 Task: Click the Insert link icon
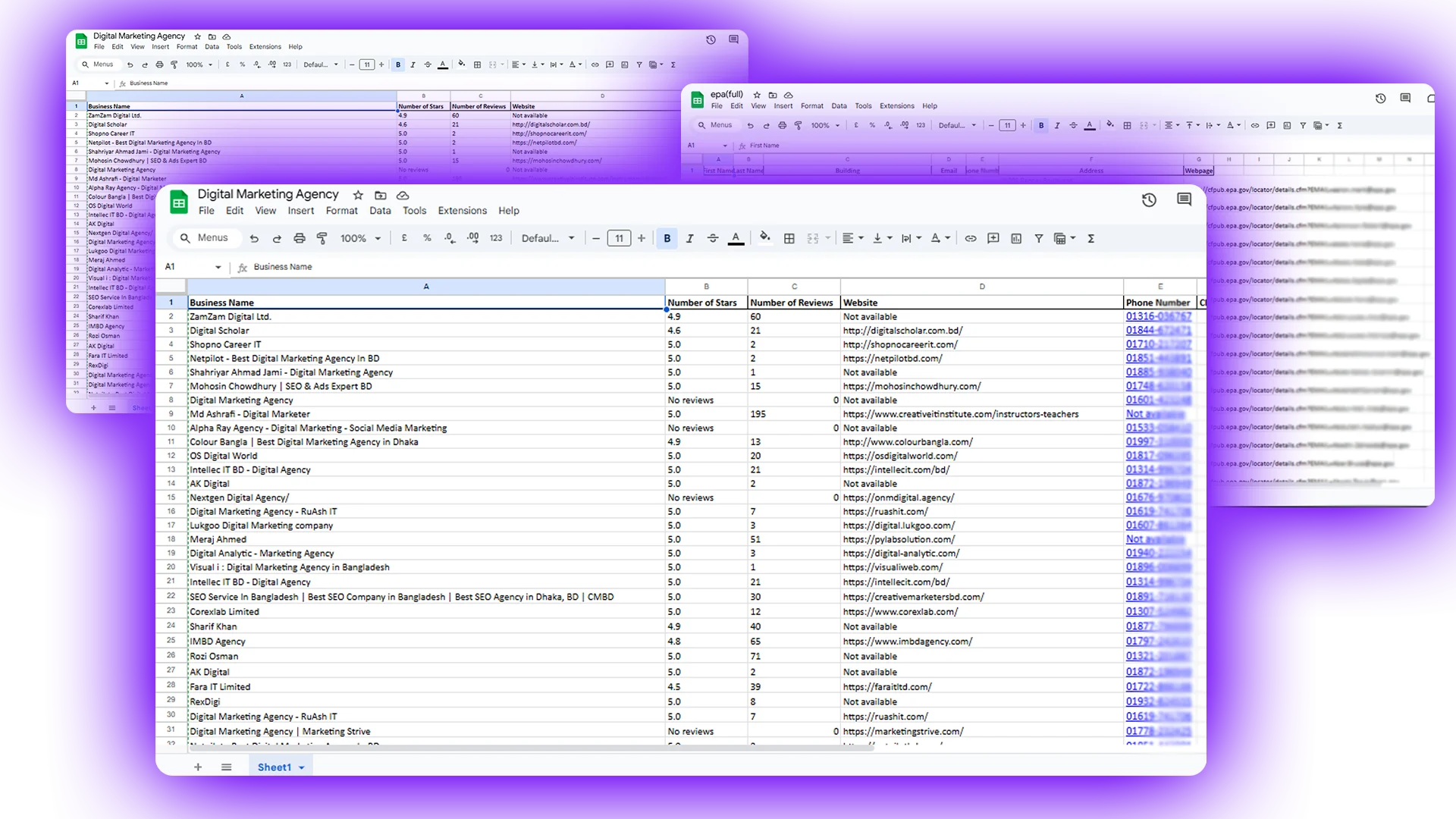971,239
